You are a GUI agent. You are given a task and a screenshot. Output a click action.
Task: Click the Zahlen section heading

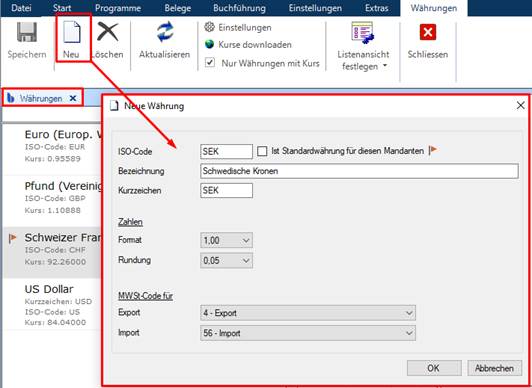point(130,222)
